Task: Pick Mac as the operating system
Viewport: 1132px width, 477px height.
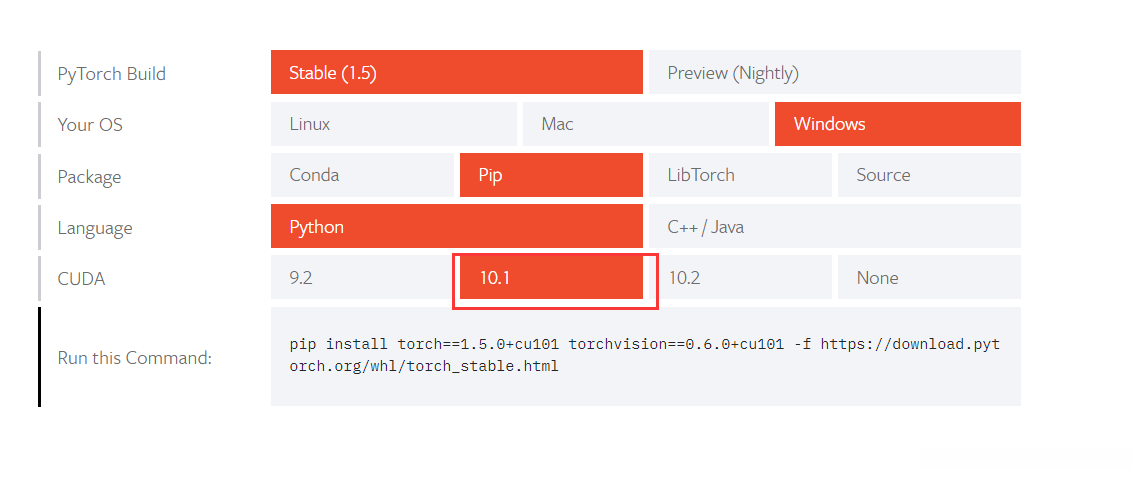Action: pyautogui.click(x=645, y=124)
